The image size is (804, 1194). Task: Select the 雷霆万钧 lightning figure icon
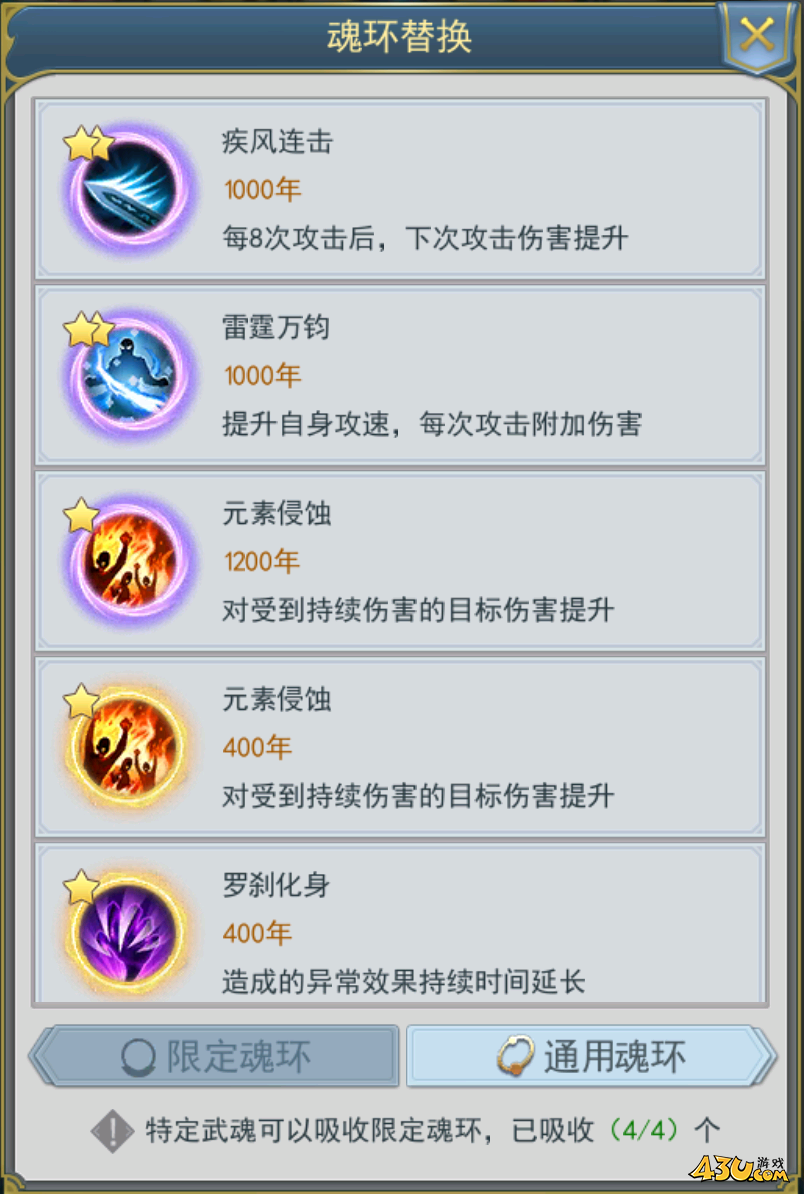(x=128, y=375)
